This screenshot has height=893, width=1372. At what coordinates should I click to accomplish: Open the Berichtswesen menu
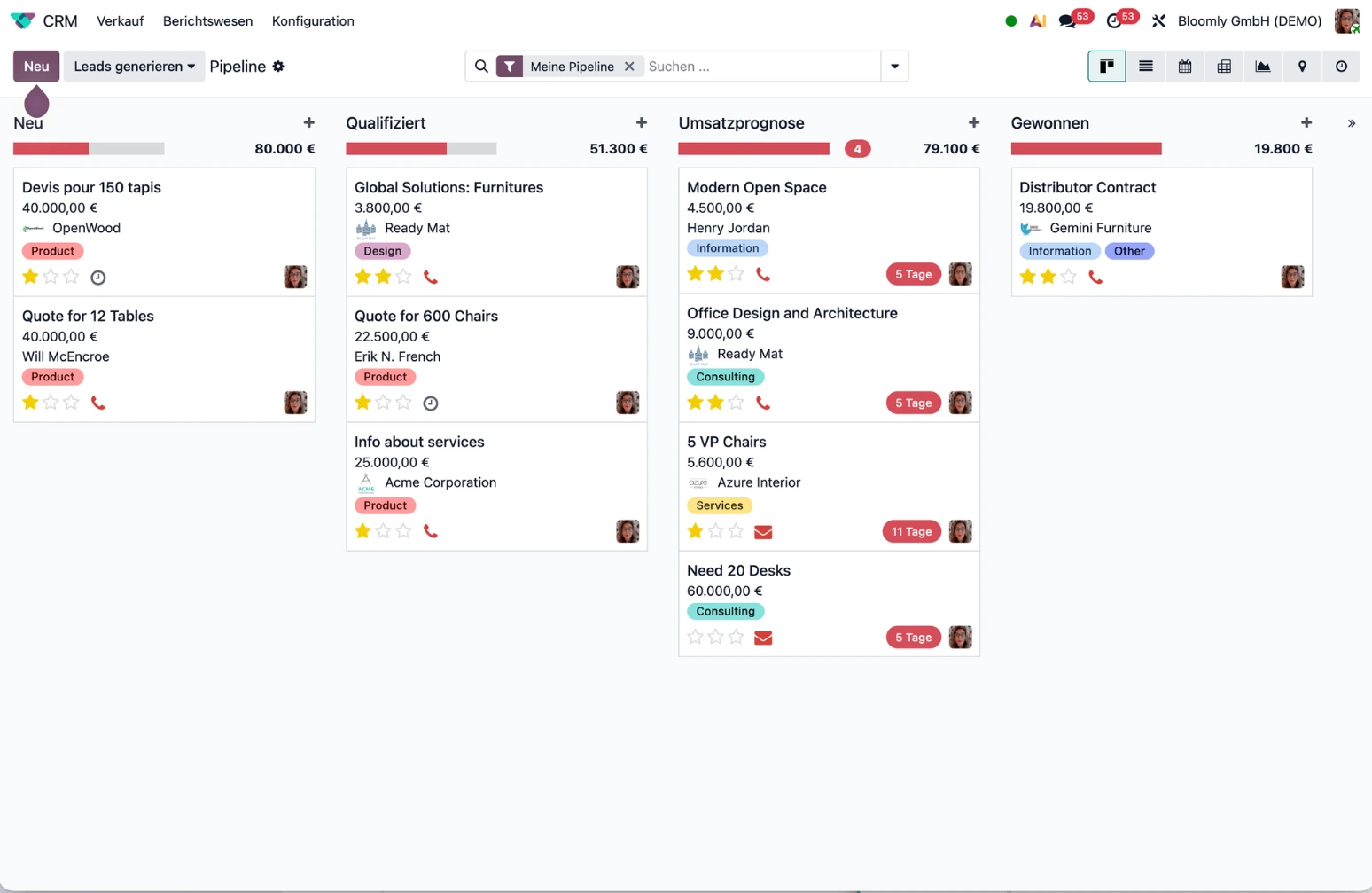(207, 20)
